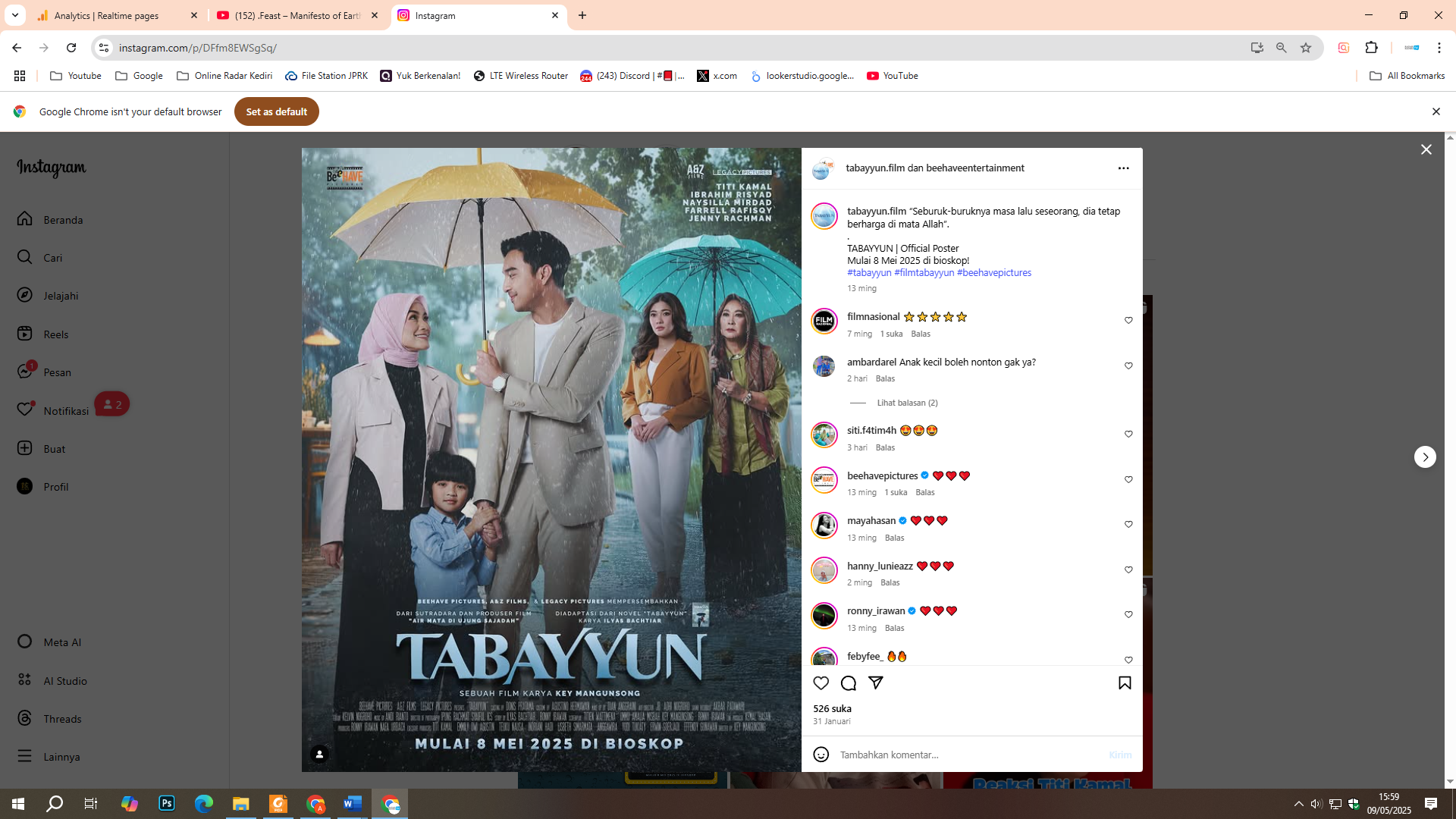Go to next post arrow

click(x=1425, y=457)
